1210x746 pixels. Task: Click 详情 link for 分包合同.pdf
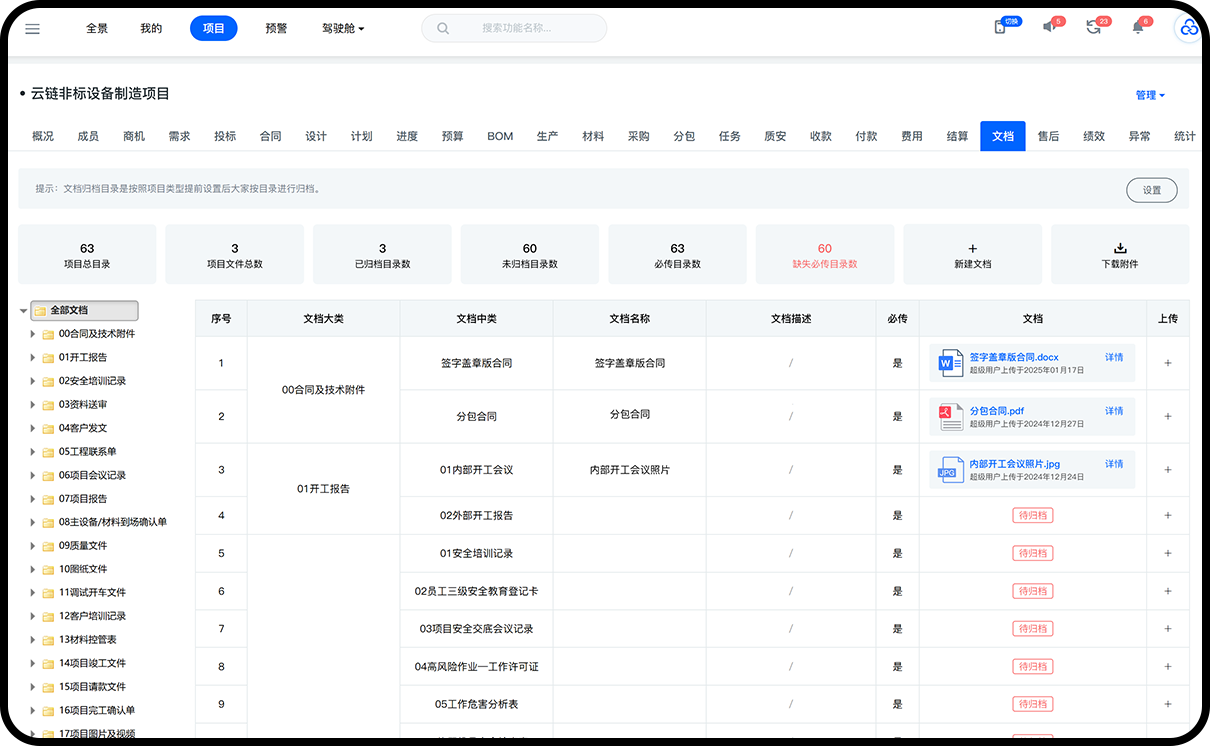[x=1113, y=411]
